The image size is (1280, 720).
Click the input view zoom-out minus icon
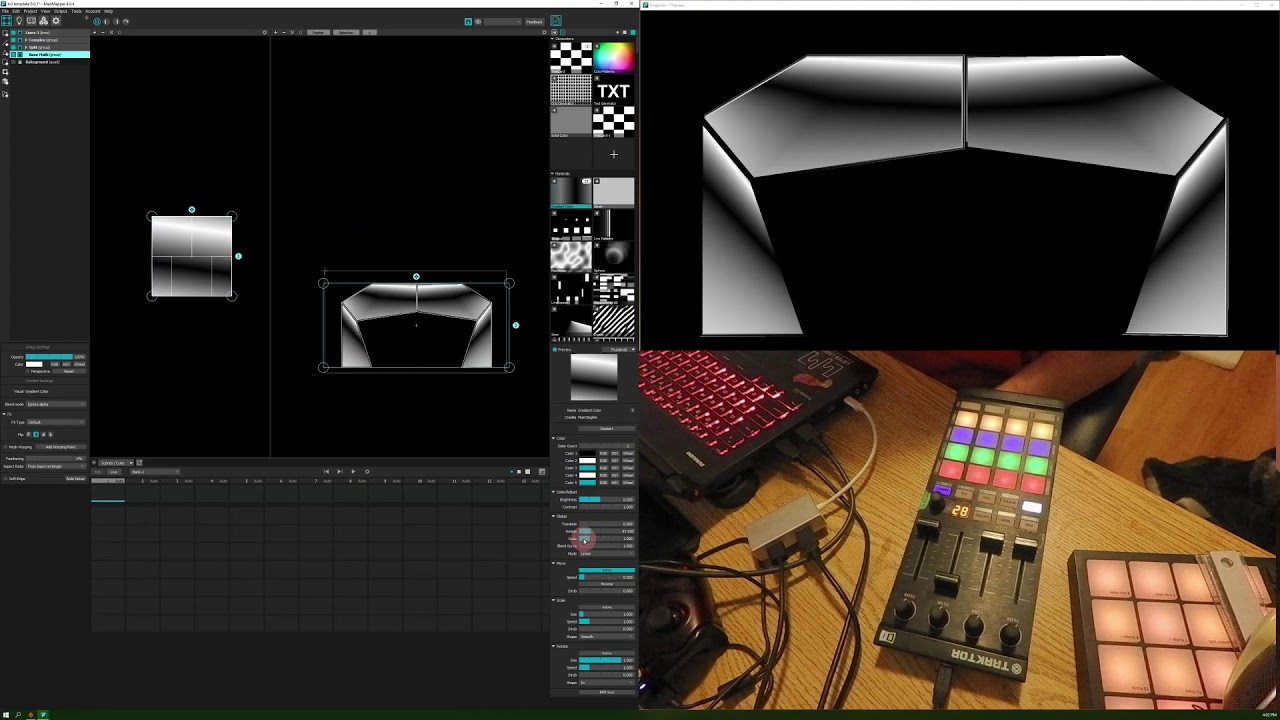(103, 32)
